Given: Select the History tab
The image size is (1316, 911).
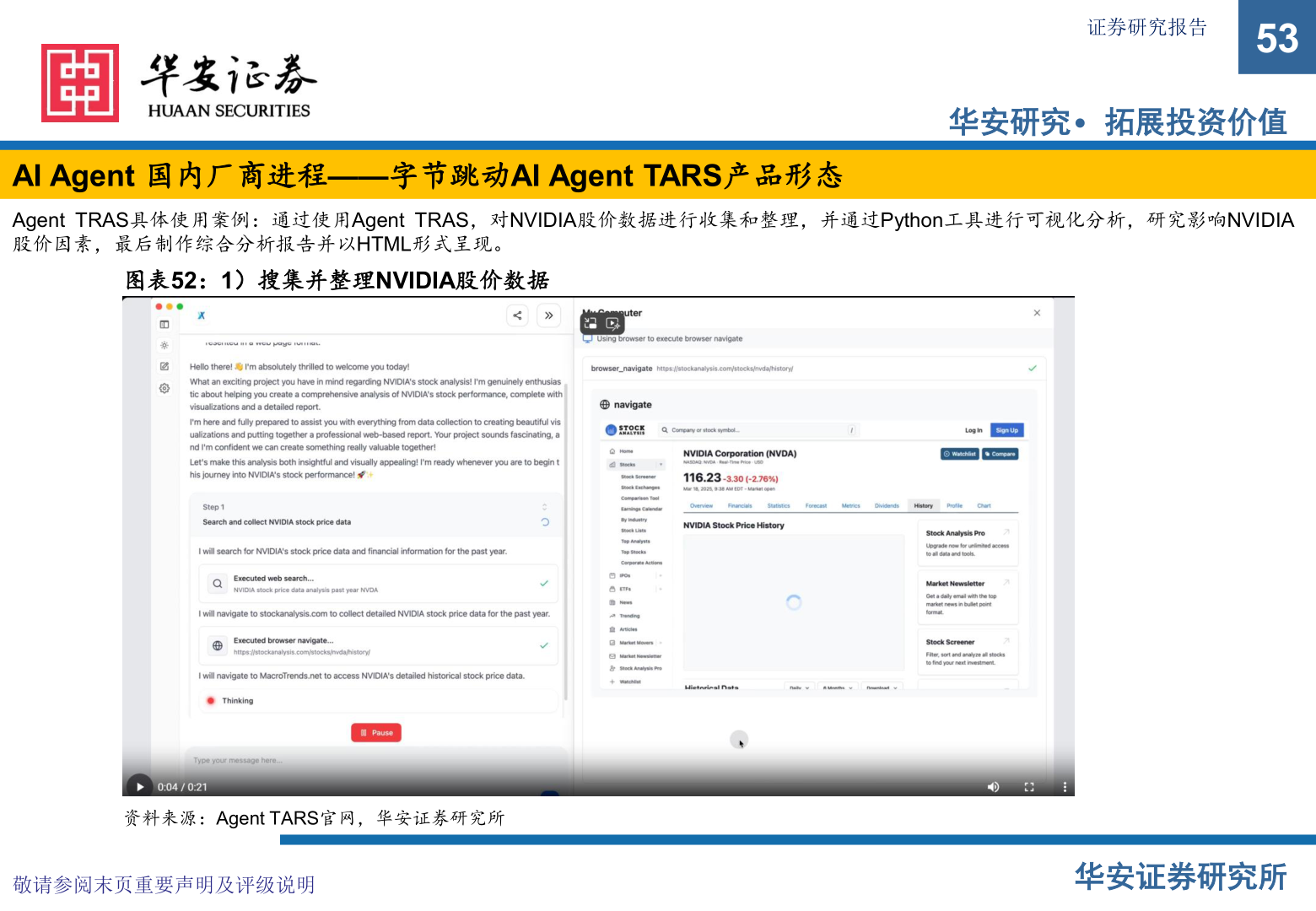Looking at the screenshot, I should pos(924,506).
